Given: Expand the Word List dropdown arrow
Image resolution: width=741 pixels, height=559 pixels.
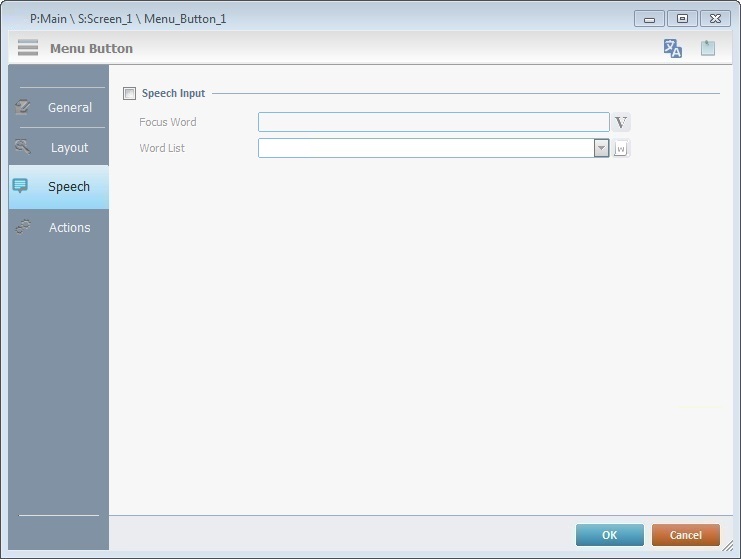Looking at the screenshot, I should pos(601,148).
